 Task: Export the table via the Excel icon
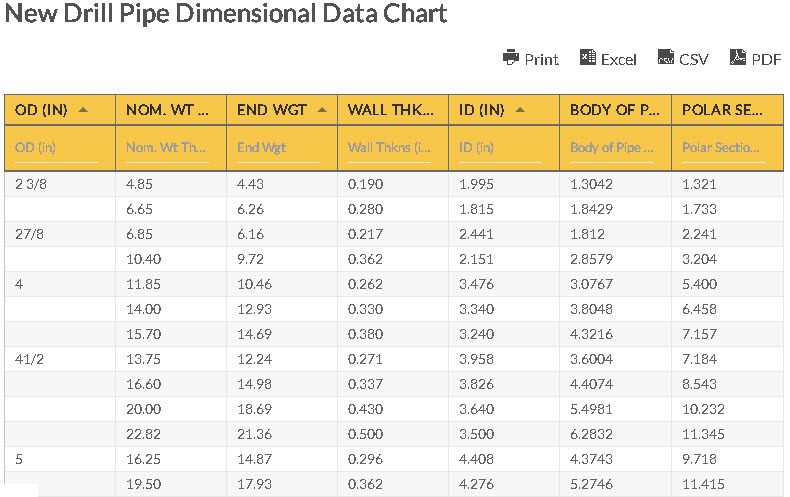(588, 58)
